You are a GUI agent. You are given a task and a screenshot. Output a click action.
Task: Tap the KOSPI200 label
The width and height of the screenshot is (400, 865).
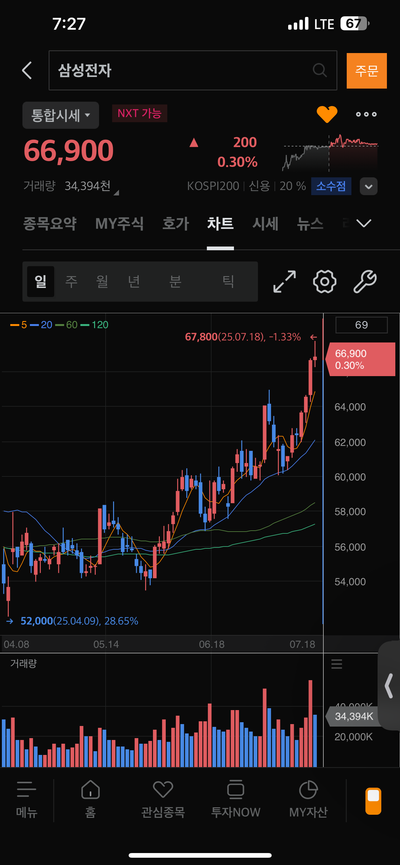pyautogui.click(x=213, y=186)
